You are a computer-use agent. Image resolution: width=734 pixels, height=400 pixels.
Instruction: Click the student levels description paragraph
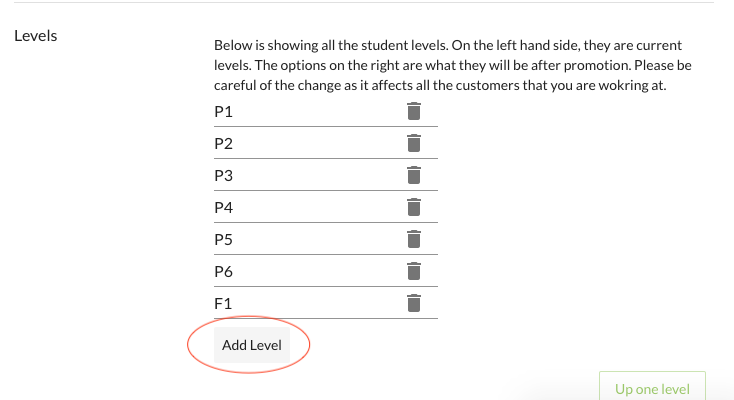(x=452, y=65)
